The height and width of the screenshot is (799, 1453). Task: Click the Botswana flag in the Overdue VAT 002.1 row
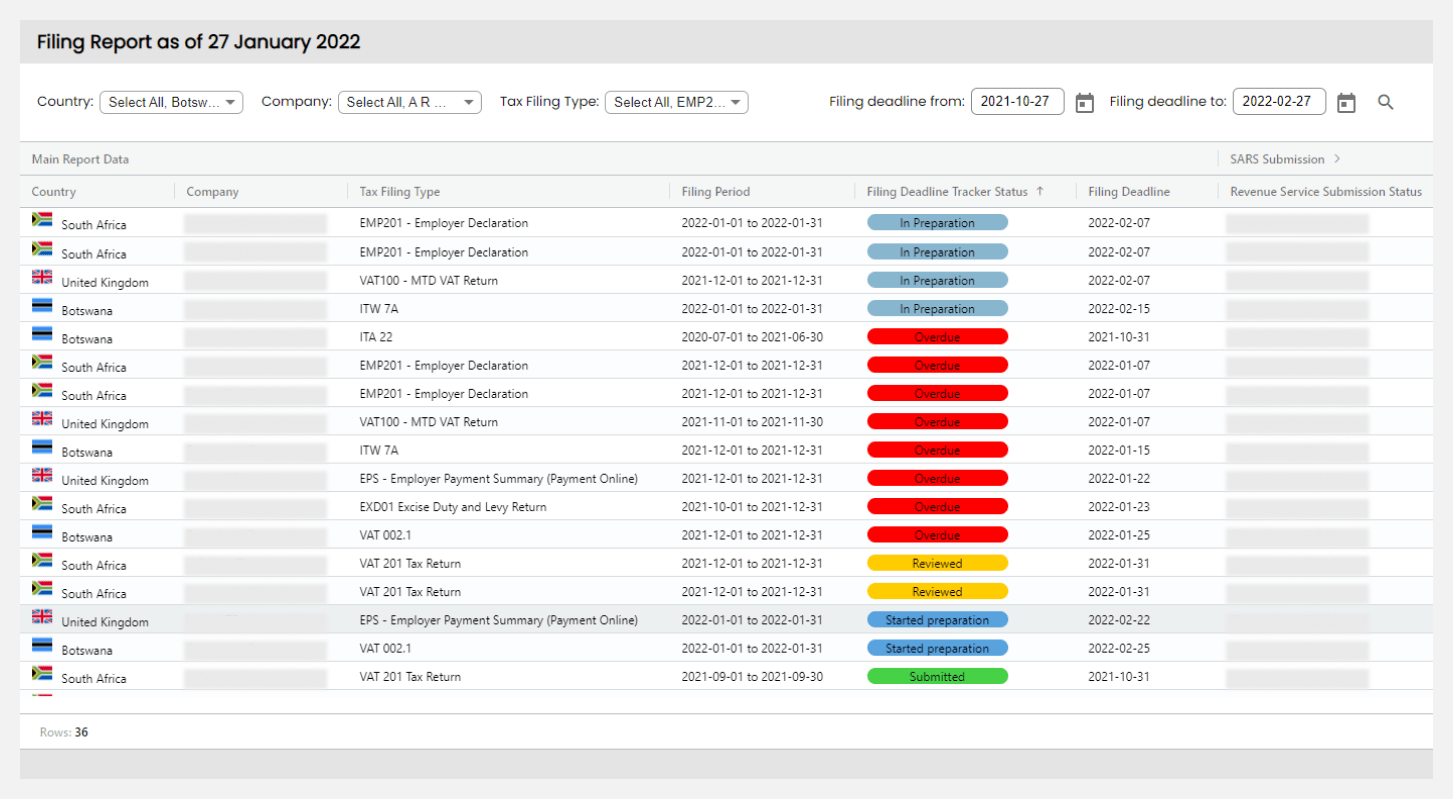[x=42, y=531]
